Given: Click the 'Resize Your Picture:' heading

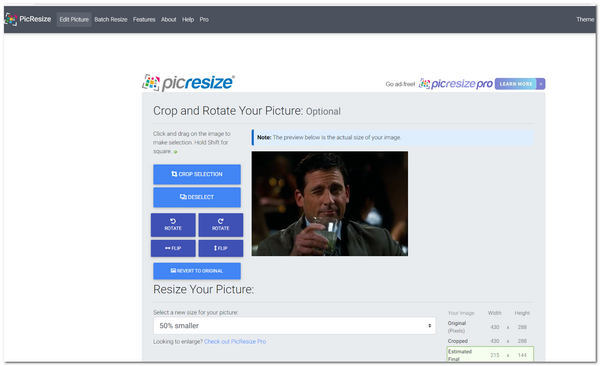Looking at the screenshot, I should (204, 289).
